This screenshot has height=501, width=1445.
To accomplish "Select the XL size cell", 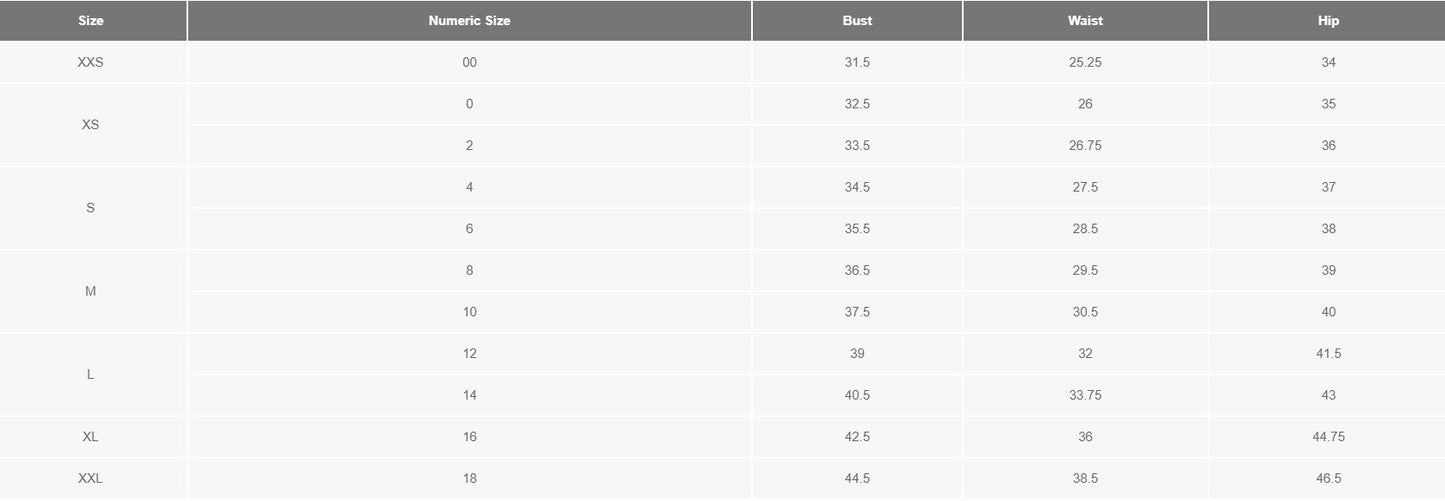I will coord(91,437).
